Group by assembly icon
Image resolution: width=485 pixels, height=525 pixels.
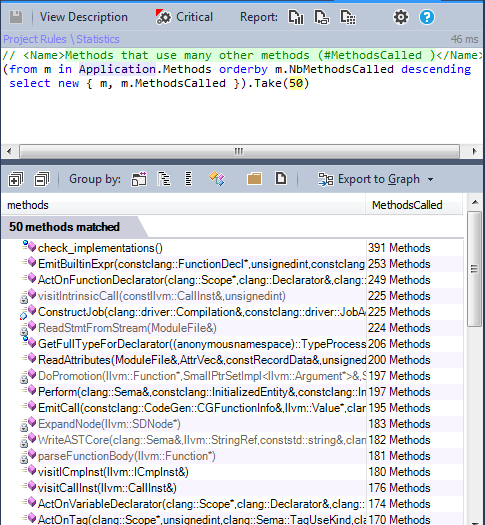point(139,179)
